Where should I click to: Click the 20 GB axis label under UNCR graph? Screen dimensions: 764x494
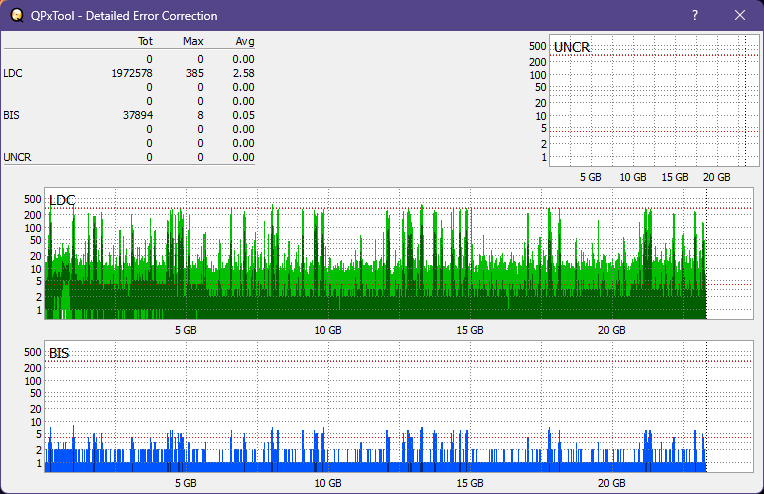pos(716,177)
